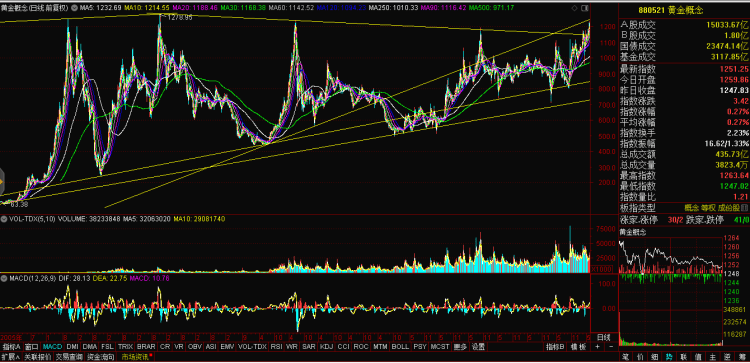The image size is (750, 363).
Task: Click the plus zoom-in button
Action: click(597, 347)
